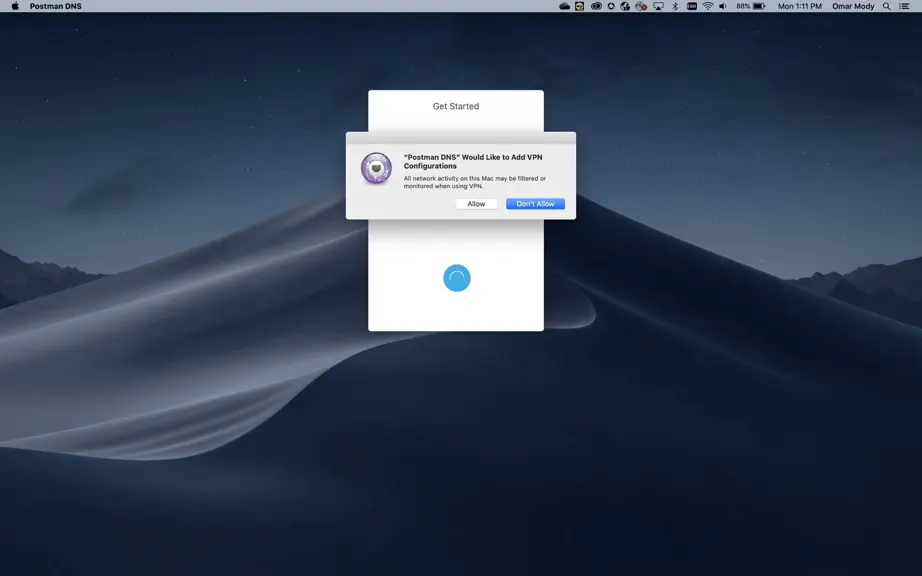Open Notification Center list icon

click(x=904, y=6)
